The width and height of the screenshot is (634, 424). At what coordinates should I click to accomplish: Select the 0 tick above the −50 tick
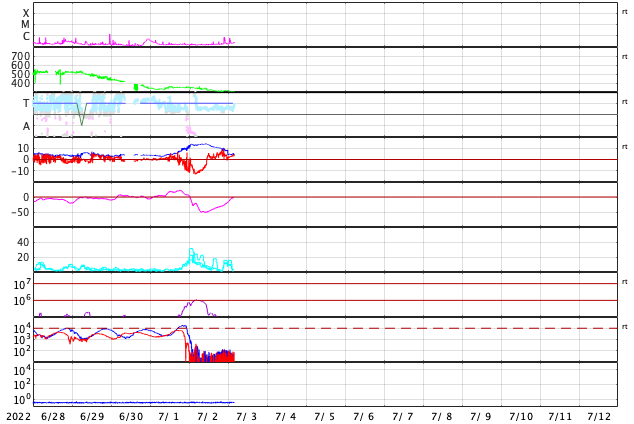(x=26, y=197)
